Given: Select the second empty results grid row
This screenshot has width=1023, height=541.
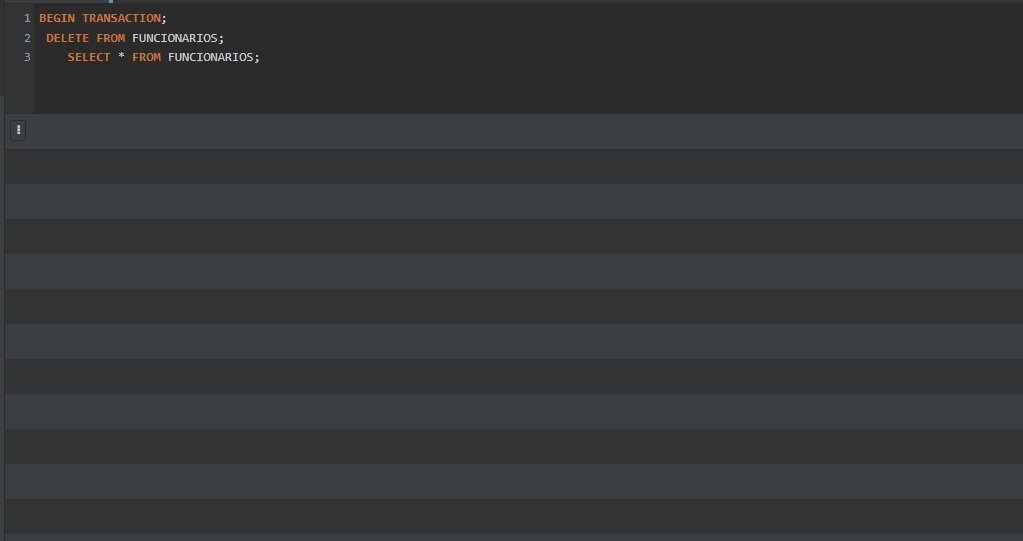Looking at the screenshot, I should 514,202.
